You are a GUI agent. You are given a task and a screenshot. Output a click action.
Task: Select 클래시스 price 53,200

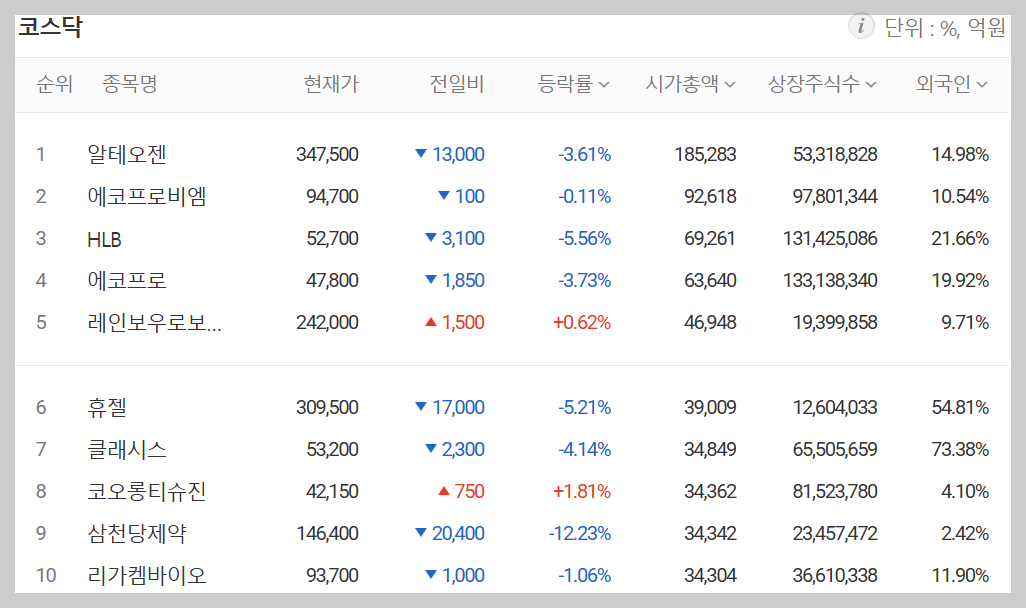tap(332, 450)
